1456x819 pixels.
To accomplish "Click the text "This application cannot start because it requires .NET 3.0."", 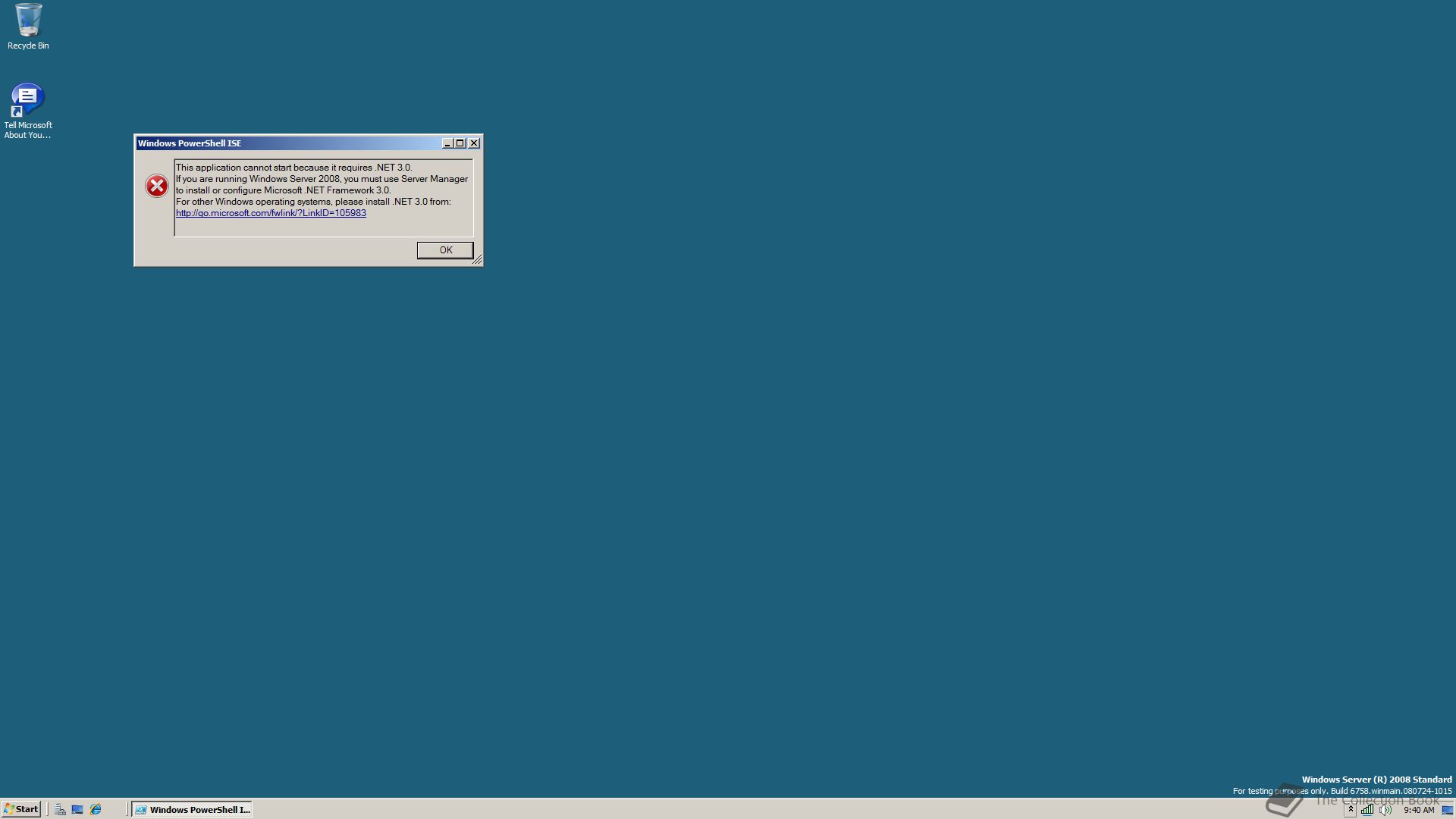I will [x=294, y=168].
